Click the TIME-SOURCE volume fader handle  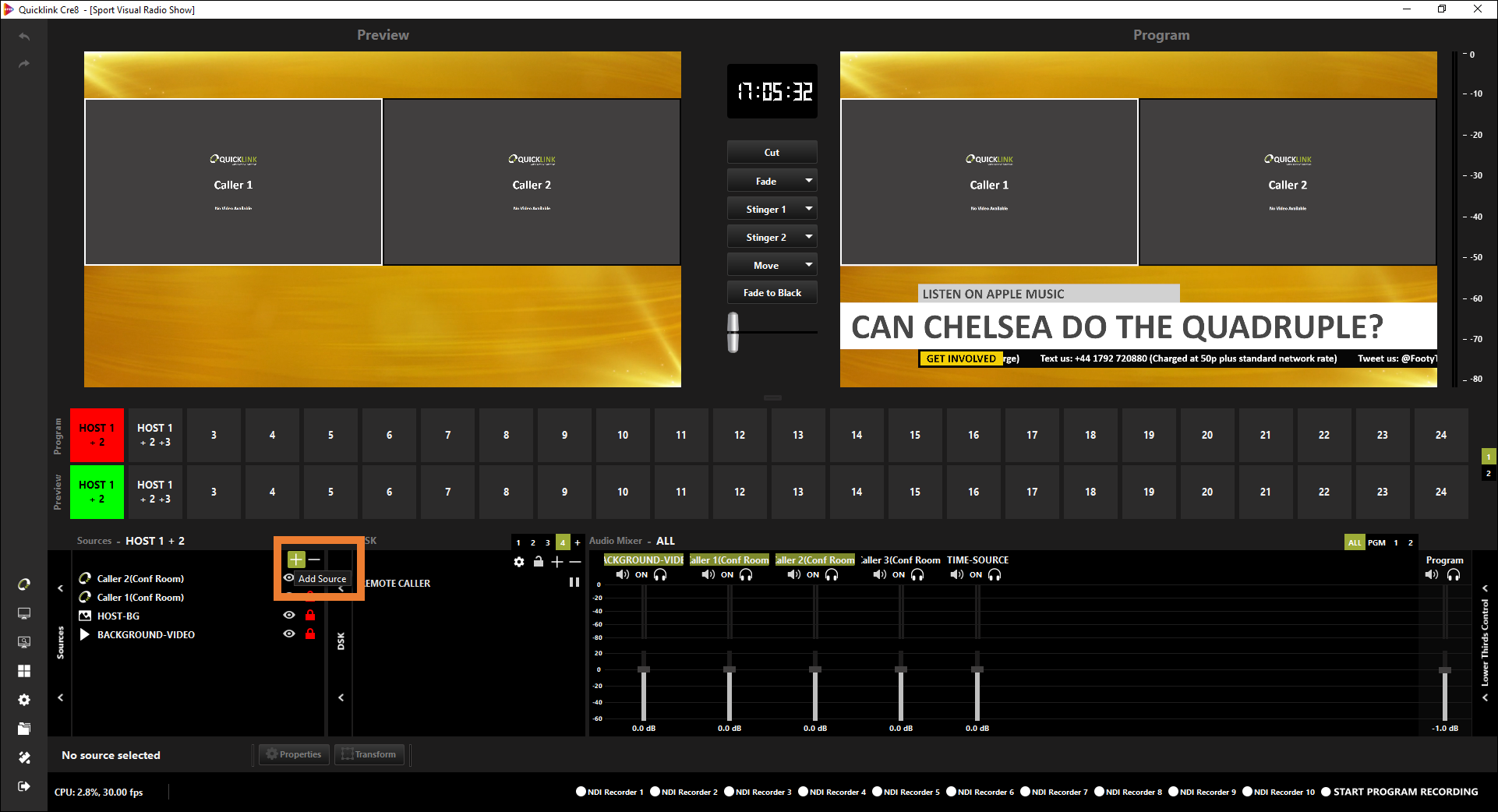pyautogui.click(x=977, y=670)
